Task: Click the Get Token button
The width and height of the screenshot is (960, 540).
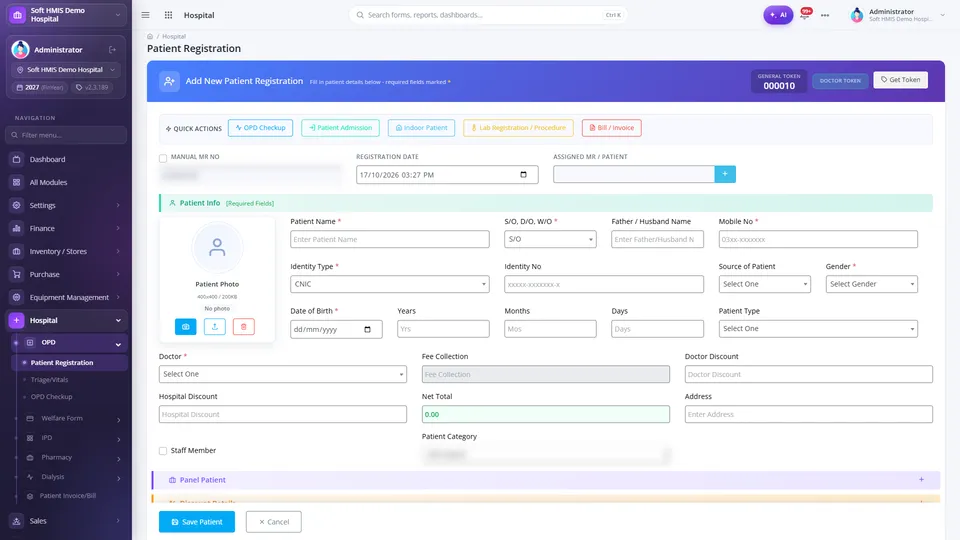Action: [x=901, y=80]
